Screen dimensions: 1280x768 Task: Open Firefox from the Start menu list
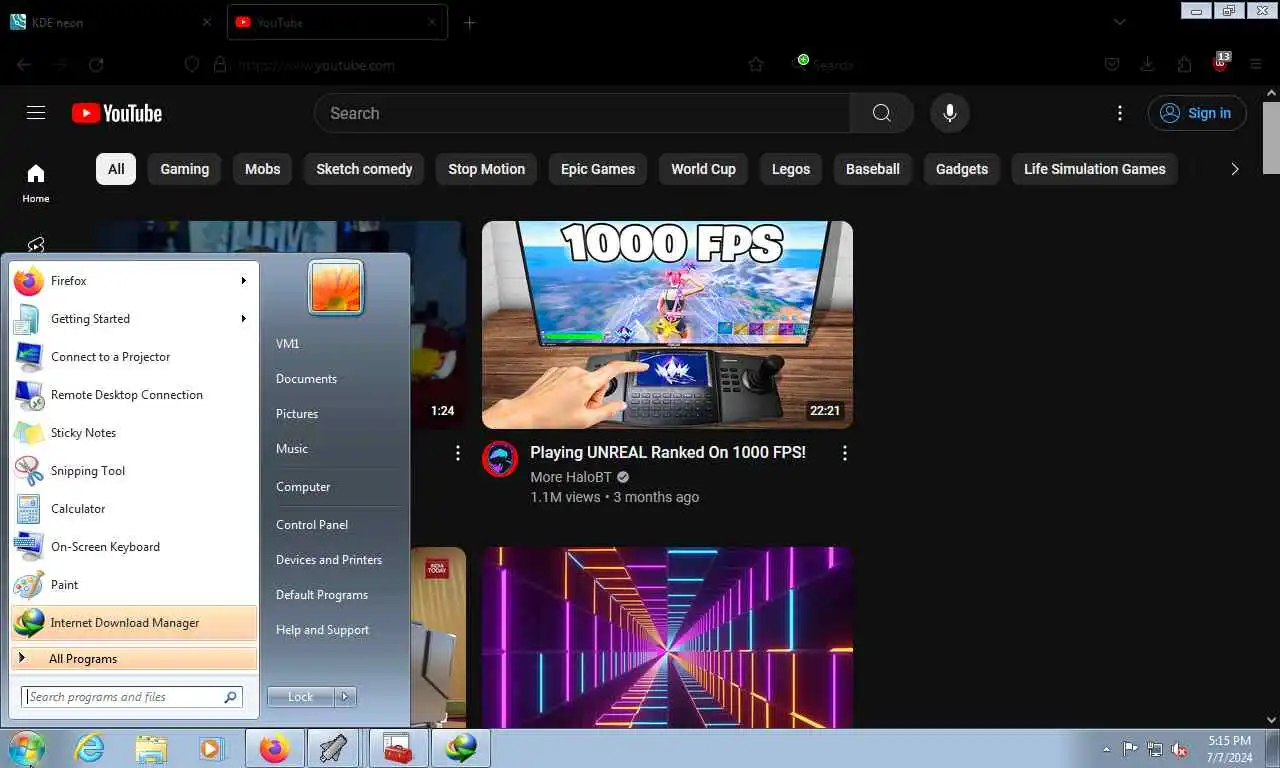point(133,281)
